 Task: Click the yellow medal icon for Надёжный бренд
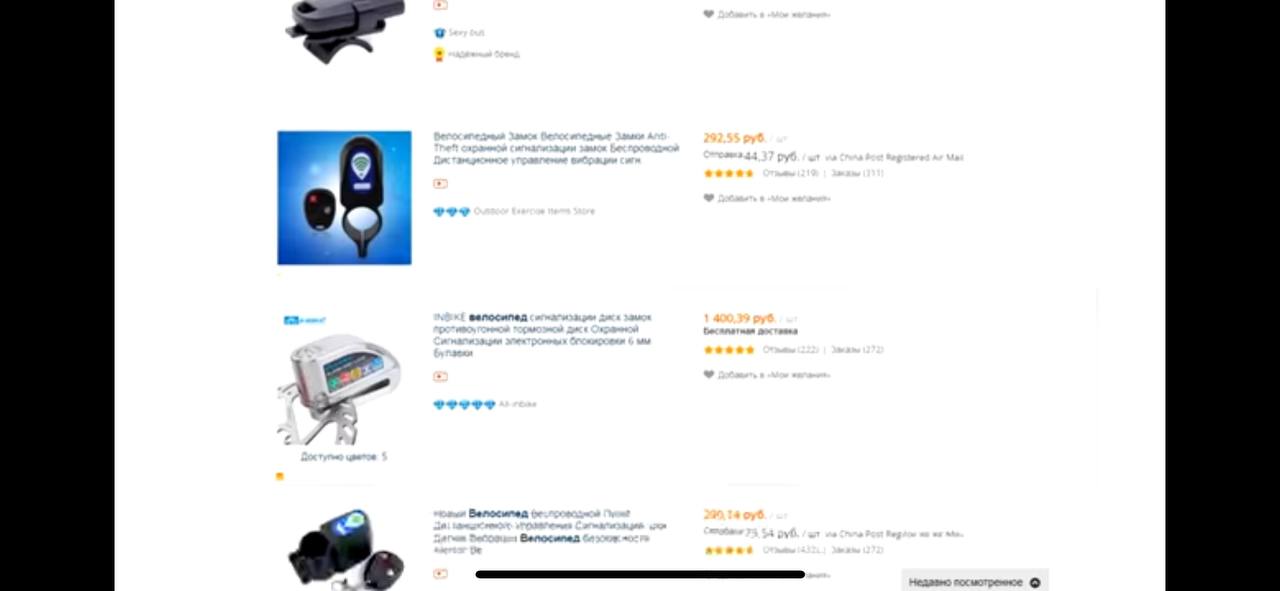[x=439, y=54]
